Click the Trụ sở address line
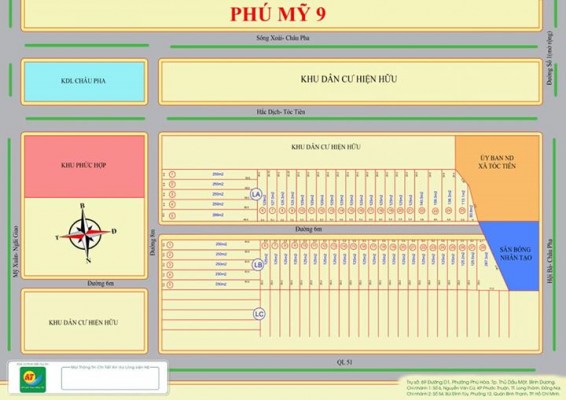 coord(481,382)
